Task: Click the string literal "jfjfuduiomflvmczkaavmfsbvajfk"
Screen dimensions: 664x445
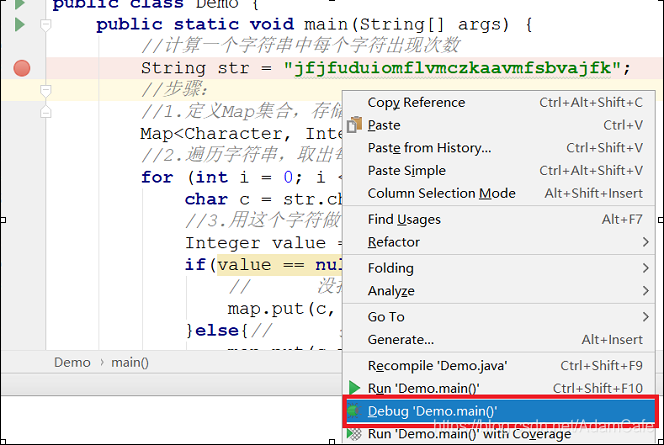Action: click(452, 68)
